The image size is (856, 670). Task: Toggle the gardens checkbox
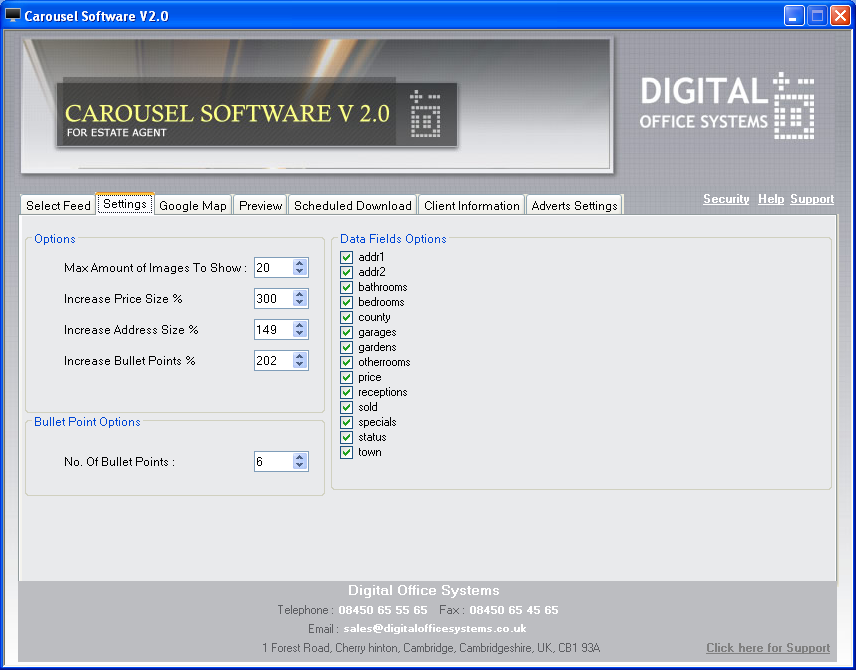pos(346,347)
